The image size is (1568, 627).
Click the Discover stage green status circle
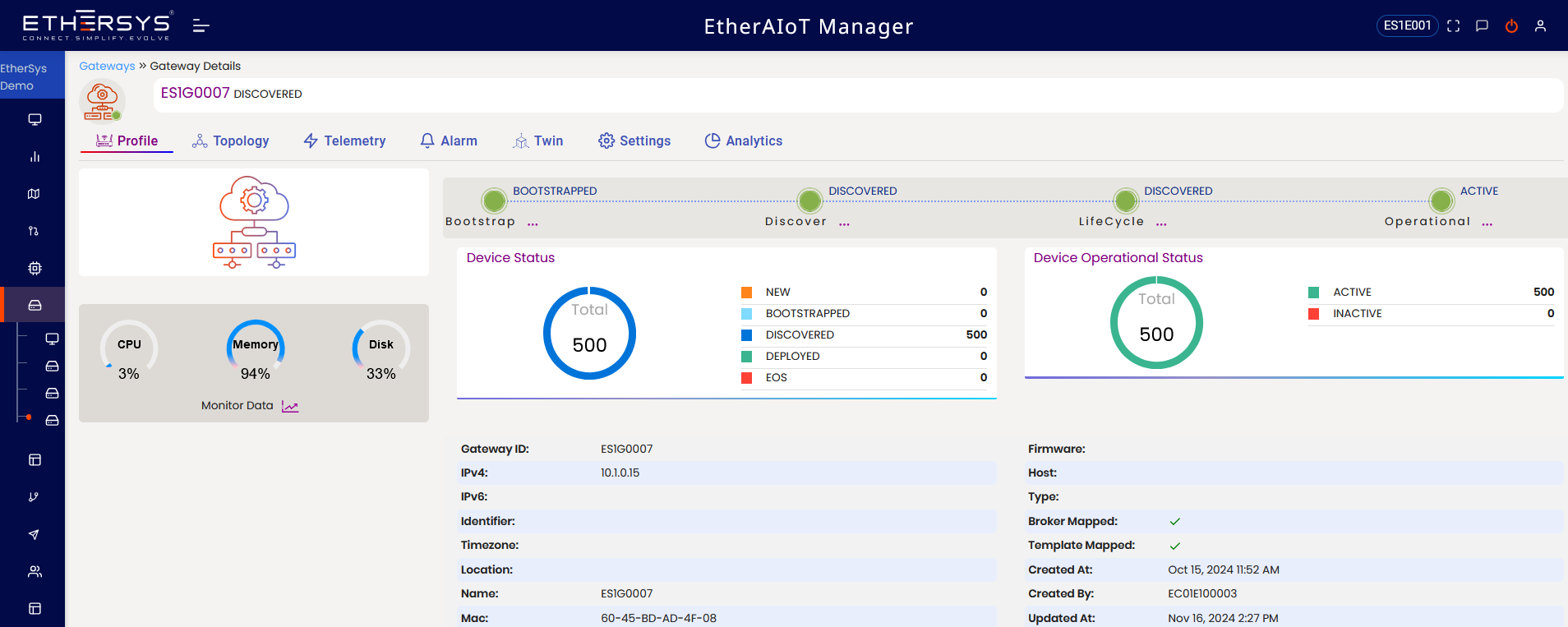tap(809, 201)
